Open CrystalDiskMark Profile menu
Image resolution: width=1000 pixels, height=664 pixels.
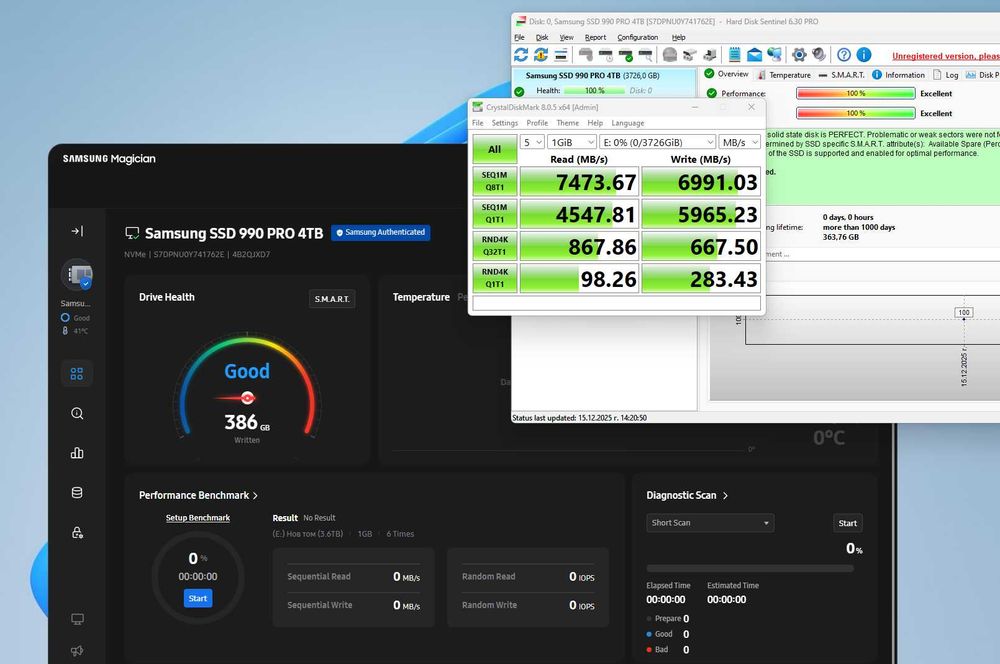tap(537, 123)
